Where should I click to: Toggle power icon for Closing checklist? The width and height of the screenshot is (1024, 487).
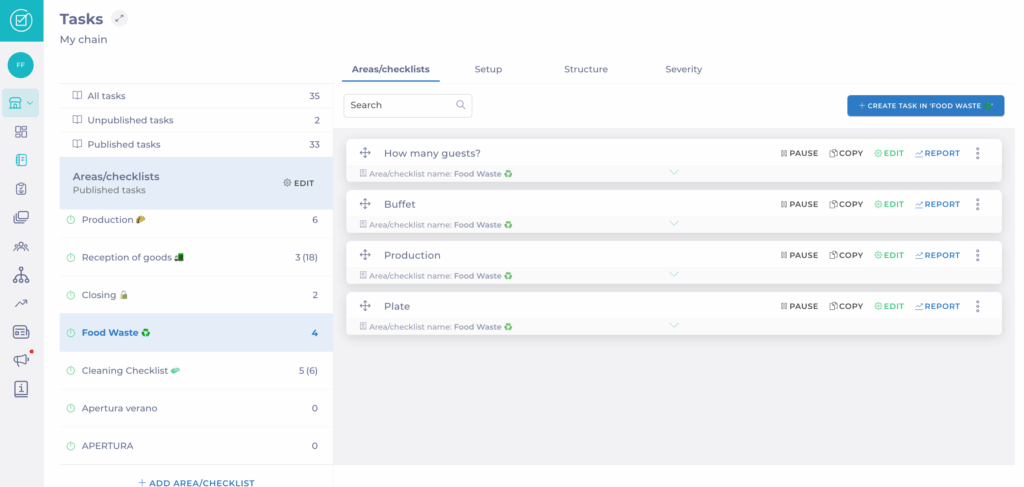(x=71, y=295)
